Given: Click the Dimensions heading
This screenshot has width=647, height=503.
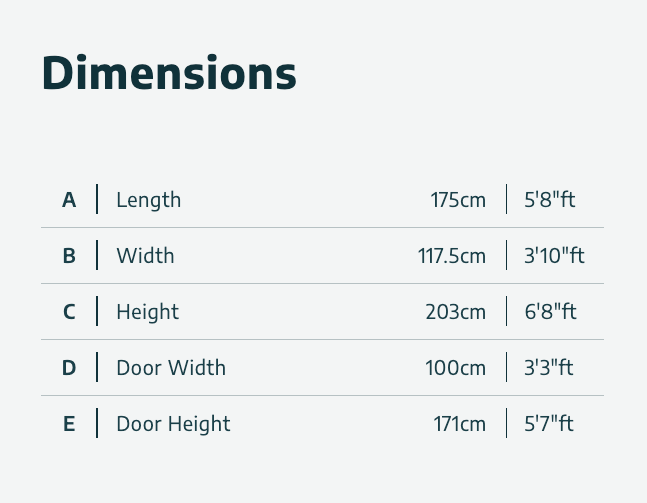Looking at the screenshot, I should [169, 74].
